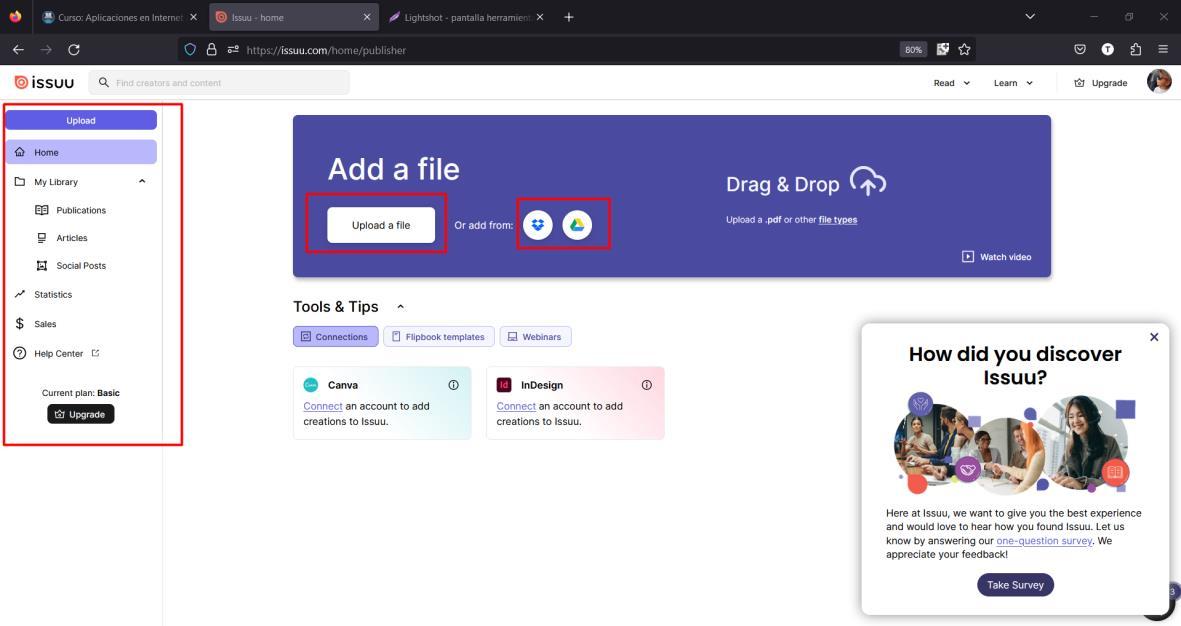
Task: Click the site padlock icon
Action: point(212,50)
